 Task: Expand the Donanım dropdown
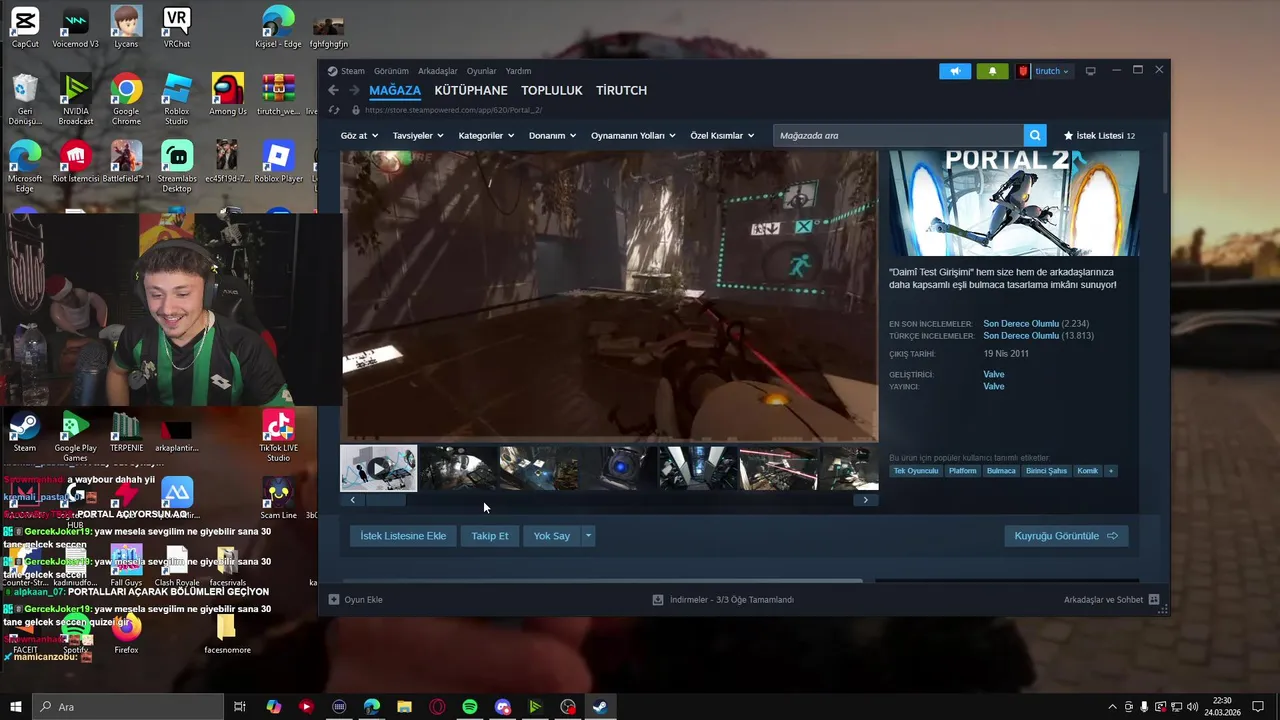tap(552, 135)
